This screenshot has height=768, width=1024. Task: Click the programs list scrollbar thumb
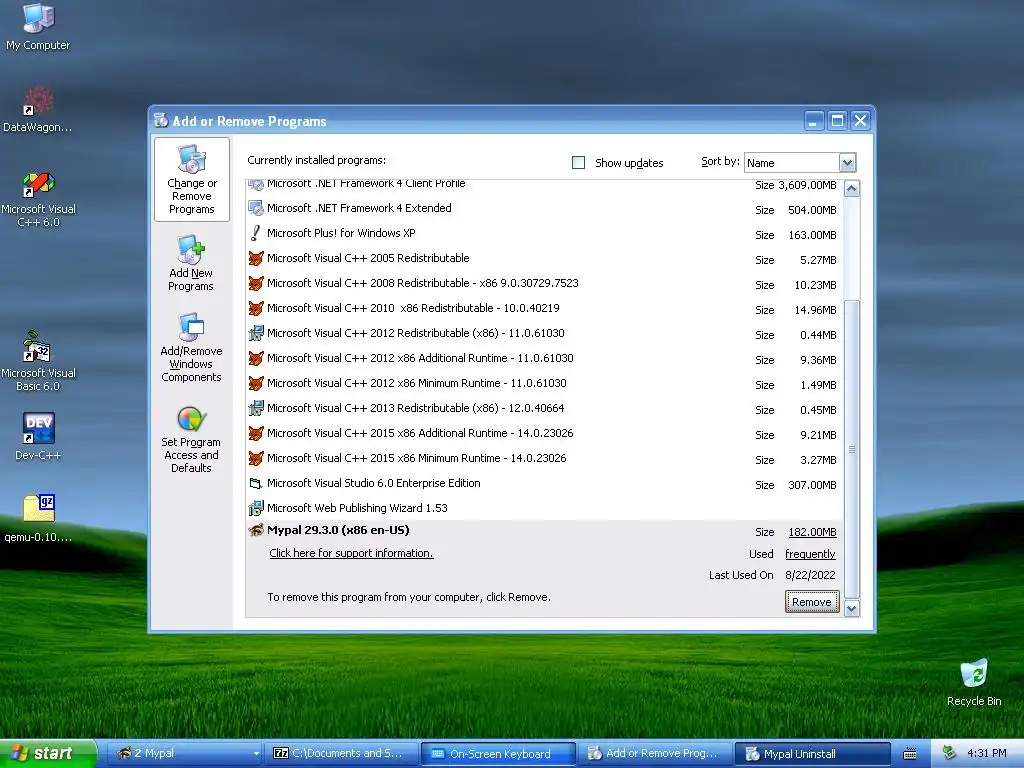pyautogui.click(x=852, y=449)
